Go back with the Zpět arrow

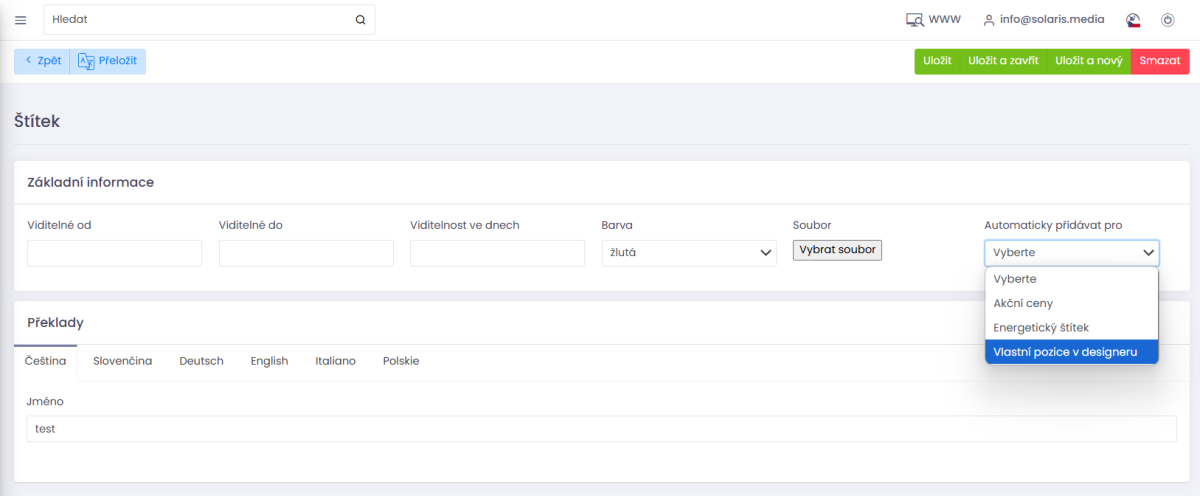[x=29, y=61]
